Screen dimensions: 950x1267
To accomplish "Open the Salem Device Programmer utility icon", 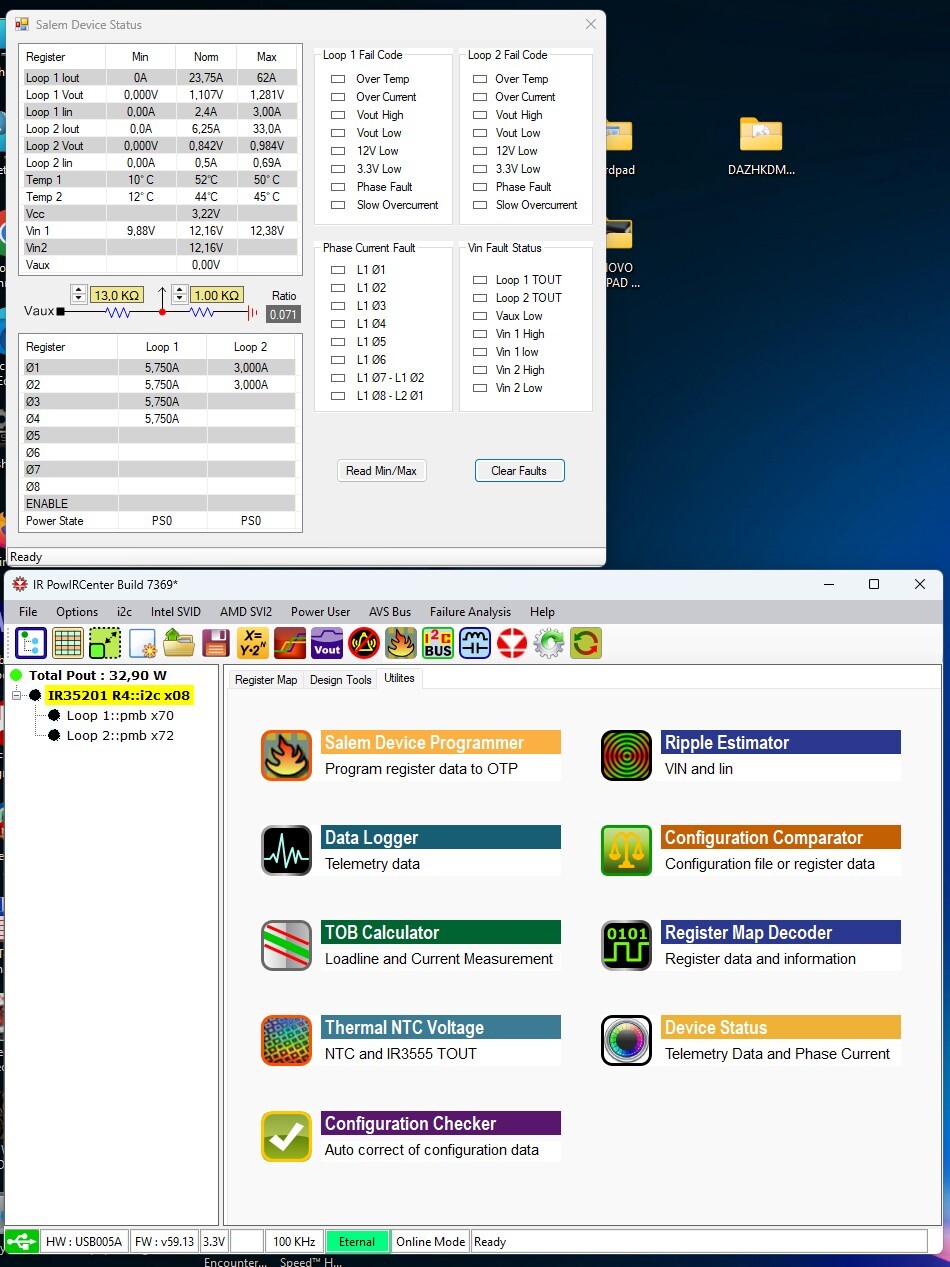I will [286, 755].
